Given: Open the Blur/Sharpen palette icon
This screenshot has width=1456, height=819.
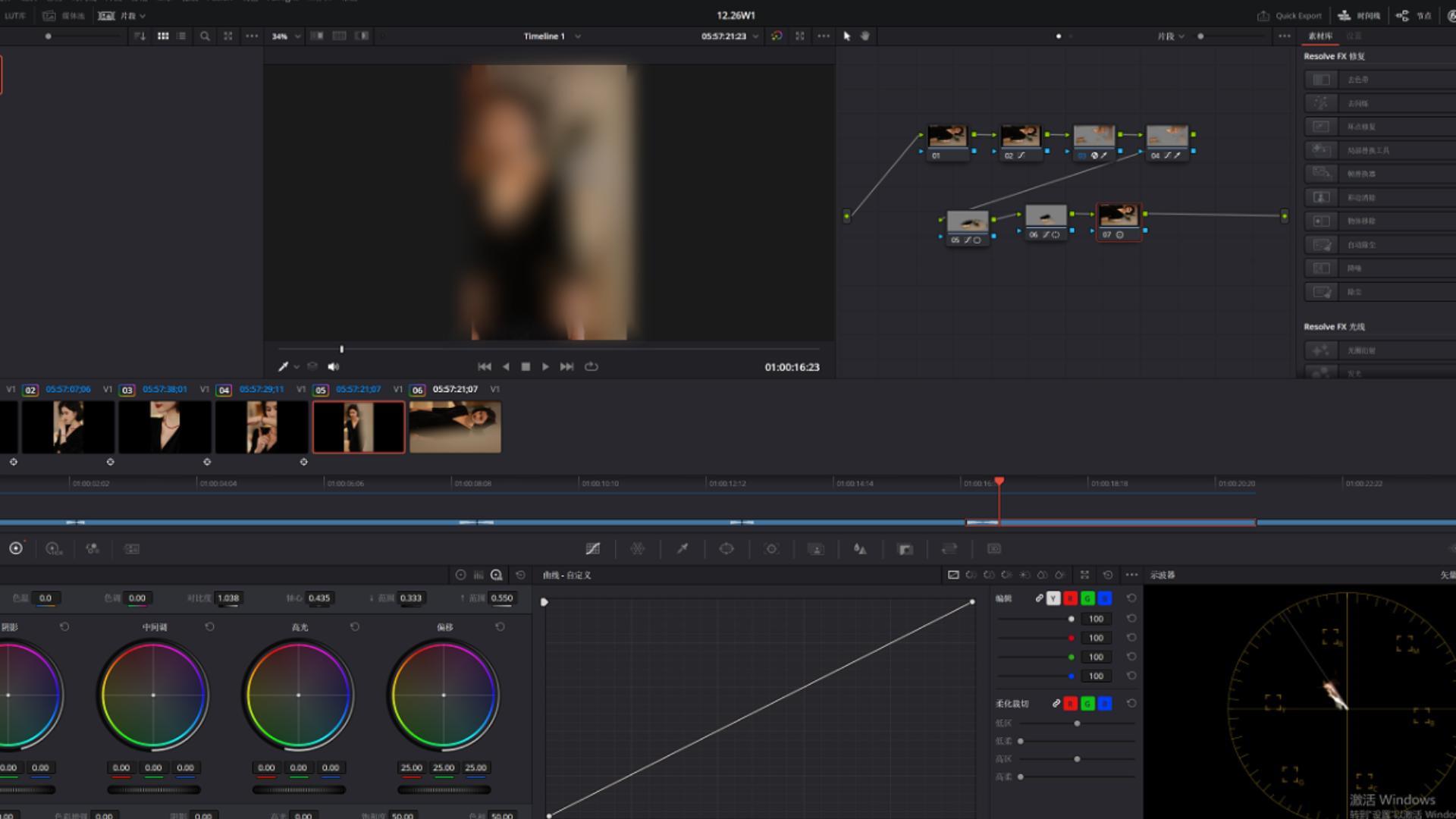Looking at the screenshot, I should pyautogui.click(x=860, y=548).
